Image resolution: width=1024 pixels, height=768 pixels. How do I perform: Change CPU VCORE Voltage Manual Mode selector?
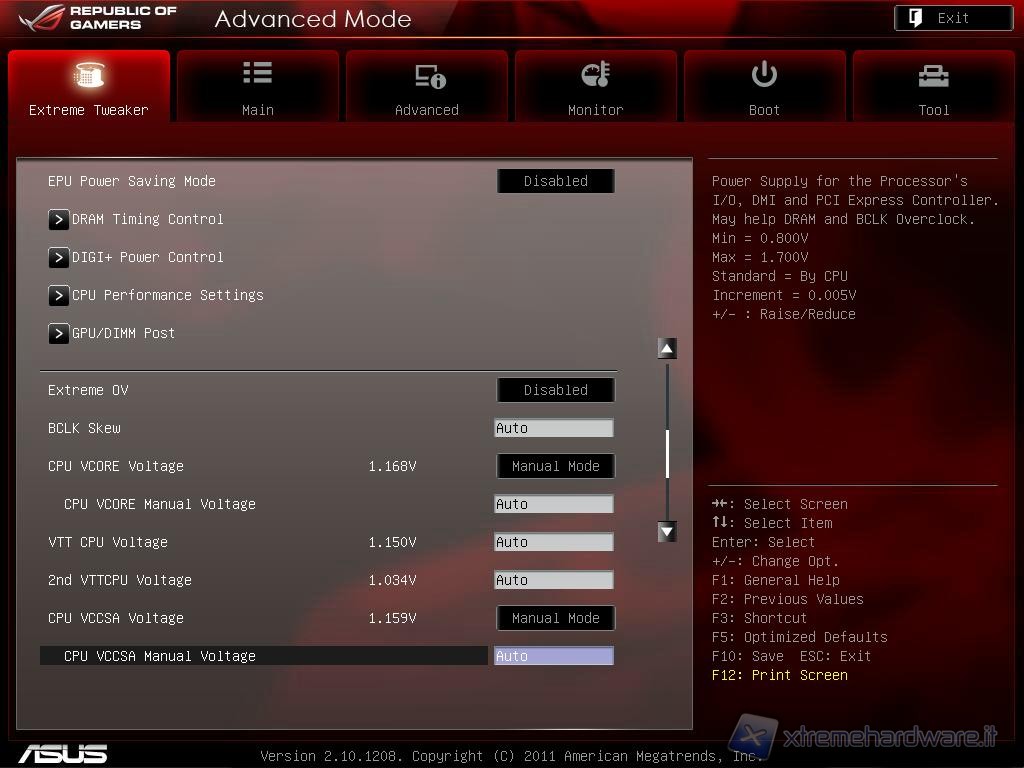tap(555, 466)
